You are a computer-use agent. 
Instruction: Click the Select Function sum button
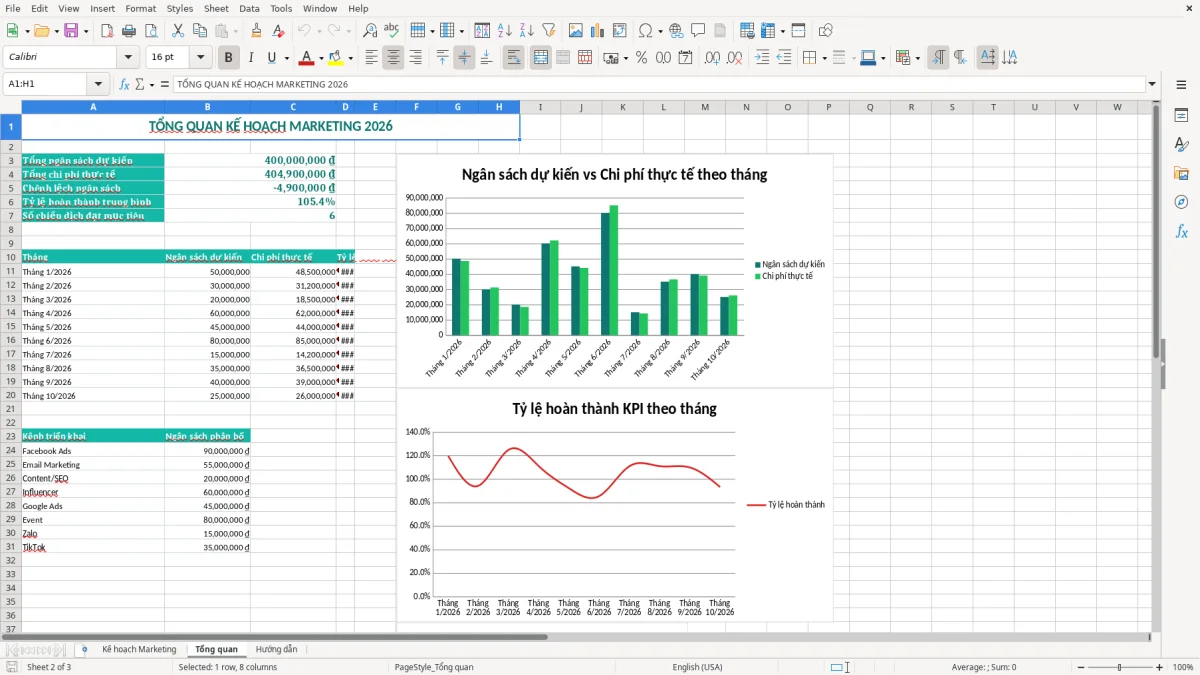pos(139,85)
